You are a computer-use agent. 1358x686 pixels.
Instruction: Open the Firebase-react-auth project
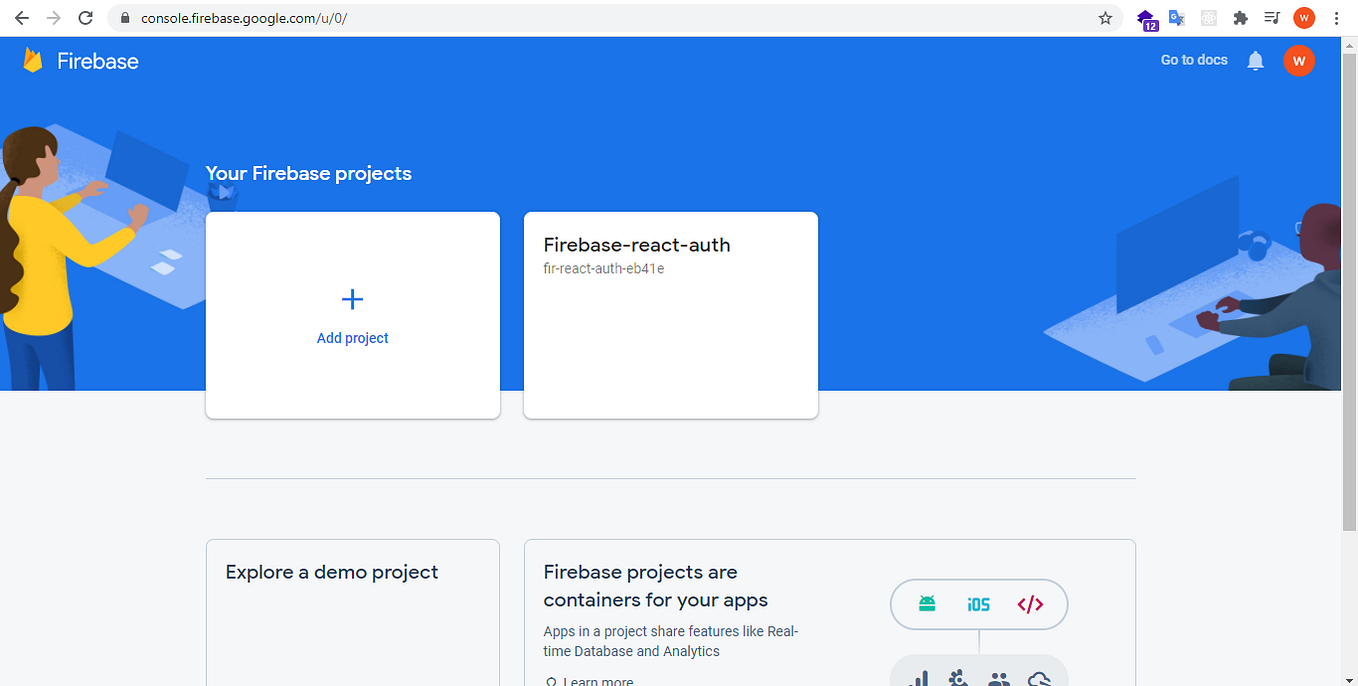pos(670,315)
